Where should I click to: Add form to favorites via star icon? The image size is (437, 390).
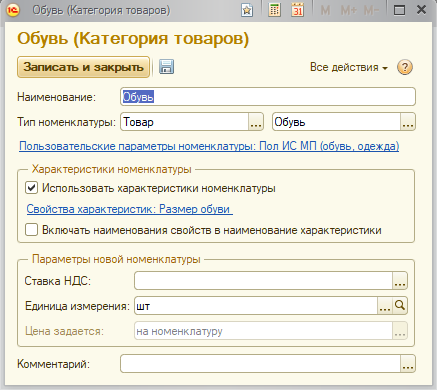click(247, 10)
